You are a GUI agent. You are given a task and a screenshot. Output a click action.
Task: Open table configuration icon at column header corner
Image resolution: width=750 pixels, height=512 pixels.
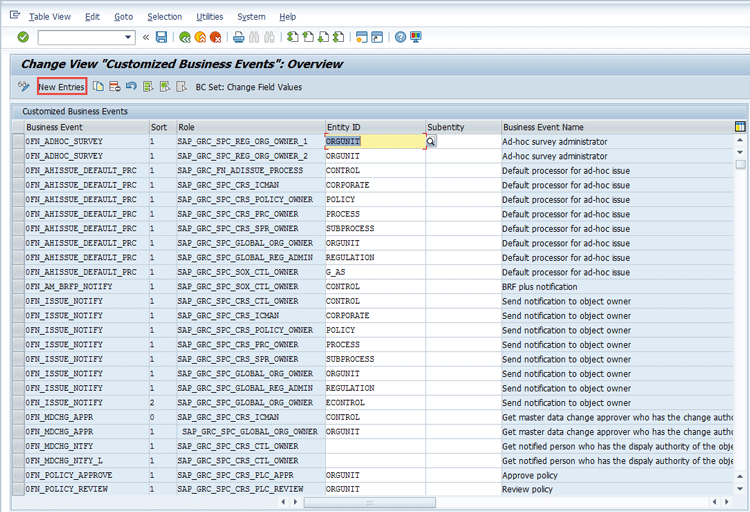(x=740, y=127)
